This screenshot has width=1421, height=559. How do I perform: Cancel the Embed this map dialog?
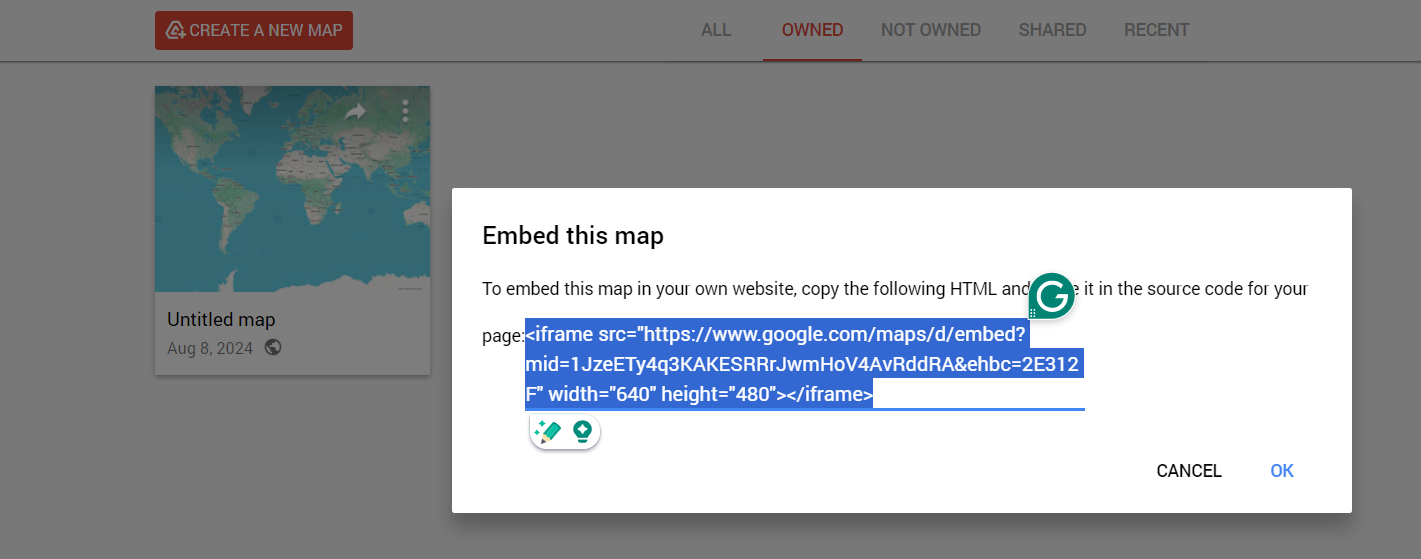pos(1189,471)
